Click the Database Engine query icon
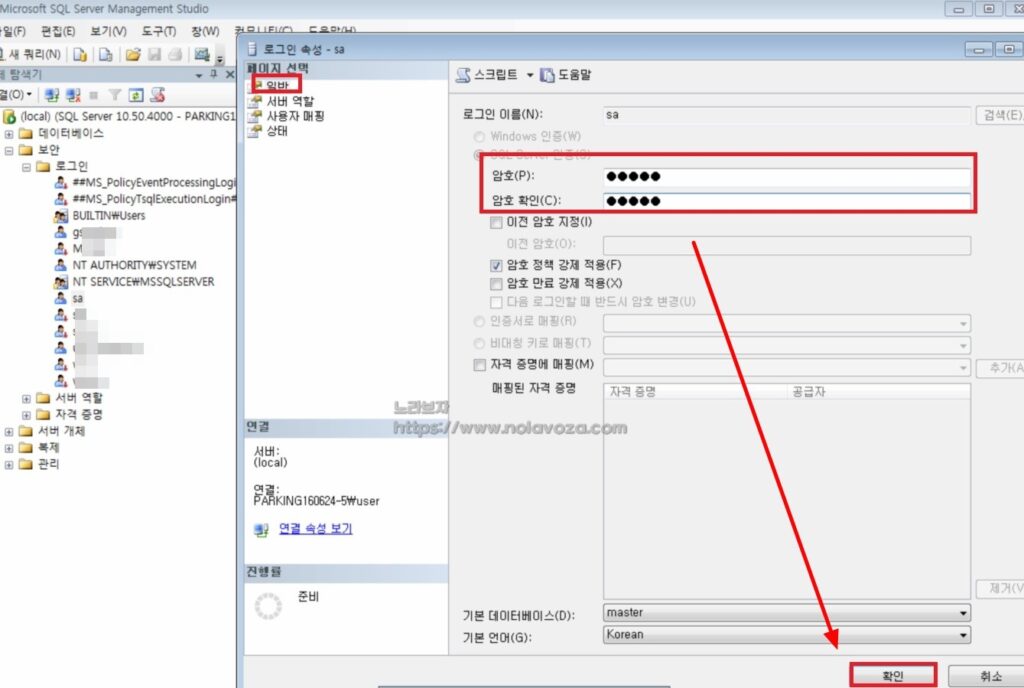Image resolution: width=1024 pixels, height=688 pixels. pyautogui.click(x=80, y=54)
